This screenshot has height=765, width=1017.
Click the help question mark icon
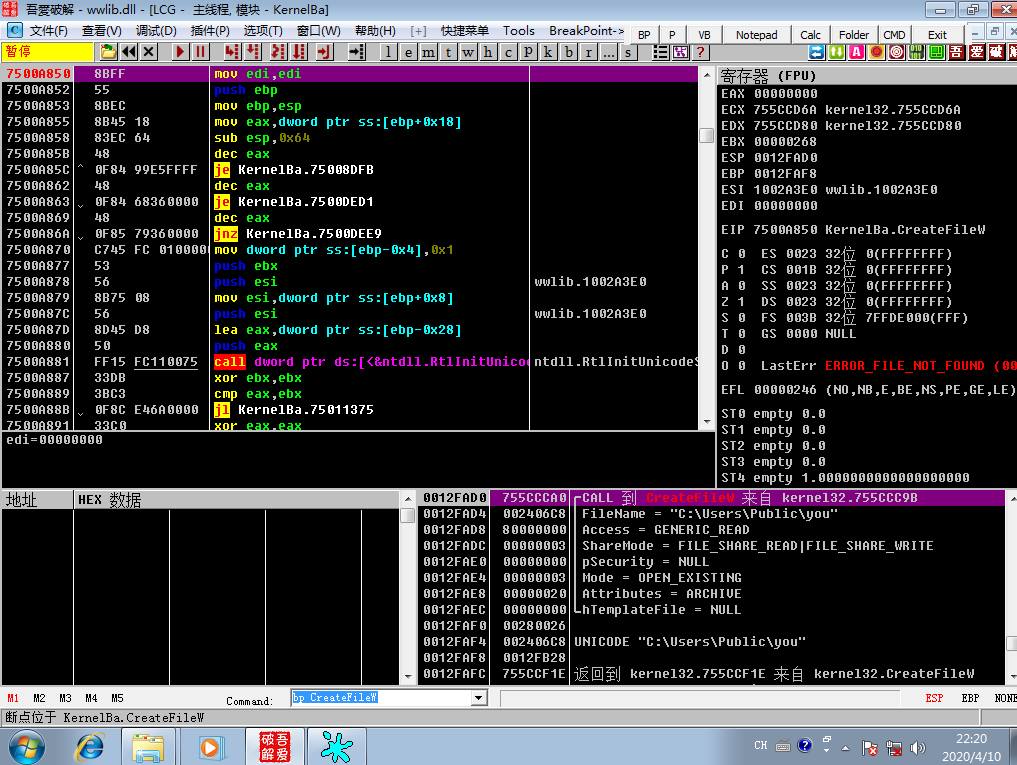click(x=700, y=52)
